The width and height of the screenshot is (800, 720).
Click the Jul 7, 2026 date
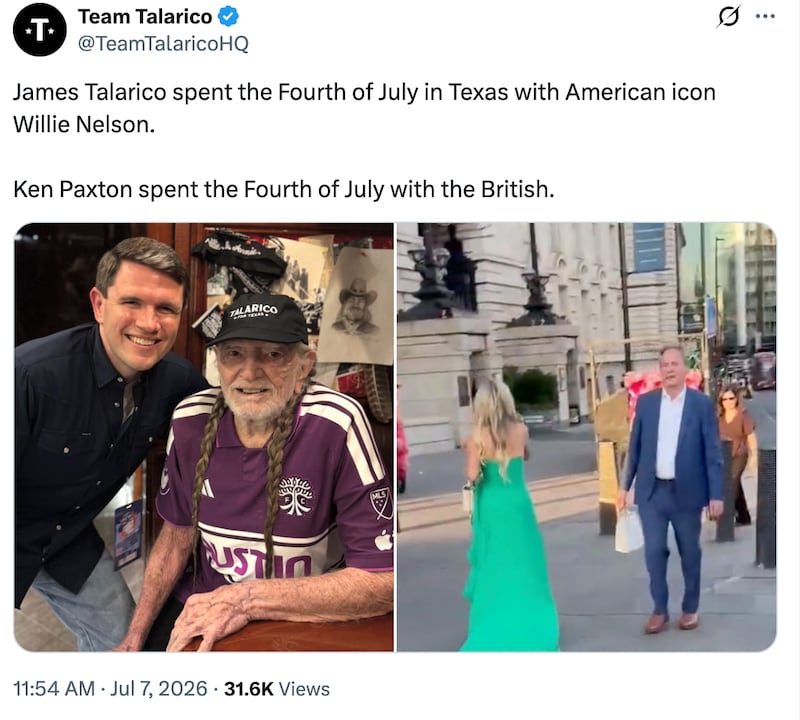pos(159,688)
